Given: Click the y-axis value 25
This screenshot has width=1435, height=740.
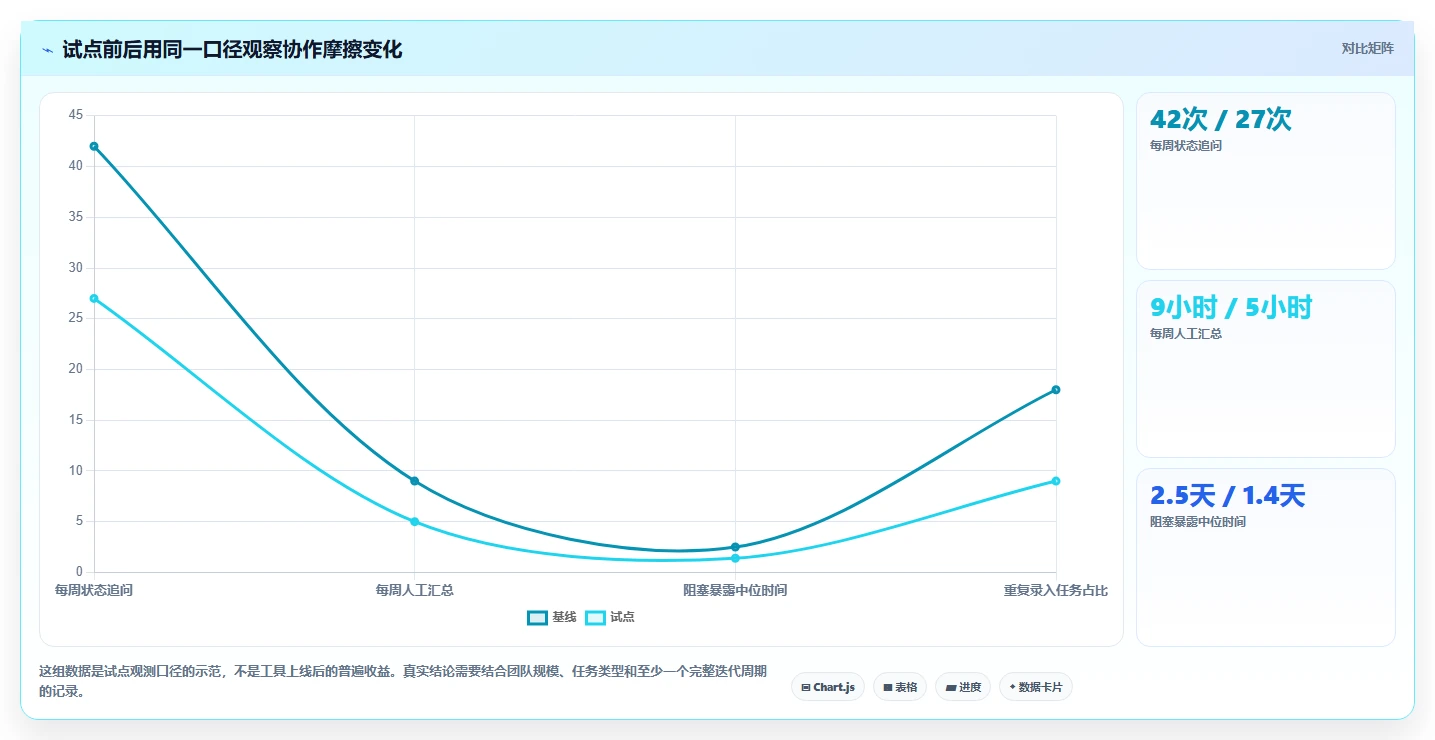Looking at the screenshot, I should coord(76,318).
